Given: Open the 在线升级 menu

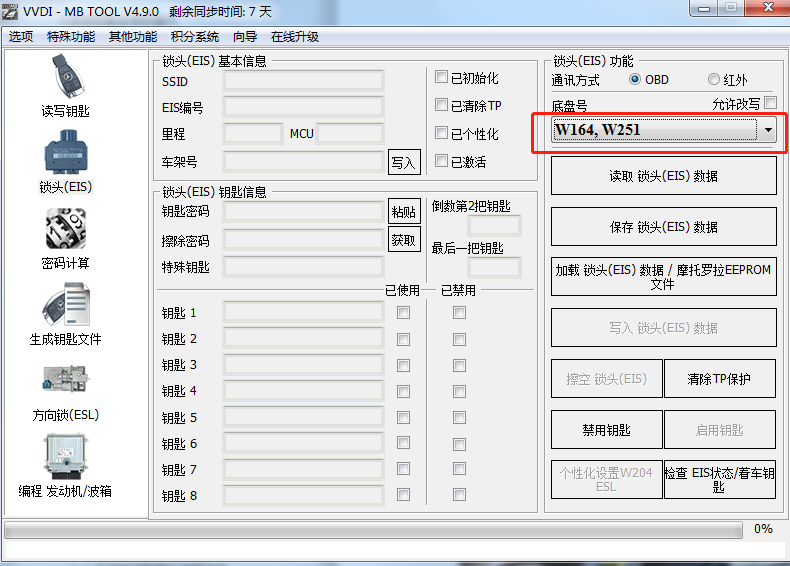Looking at the screenshot, I should 295,37.
